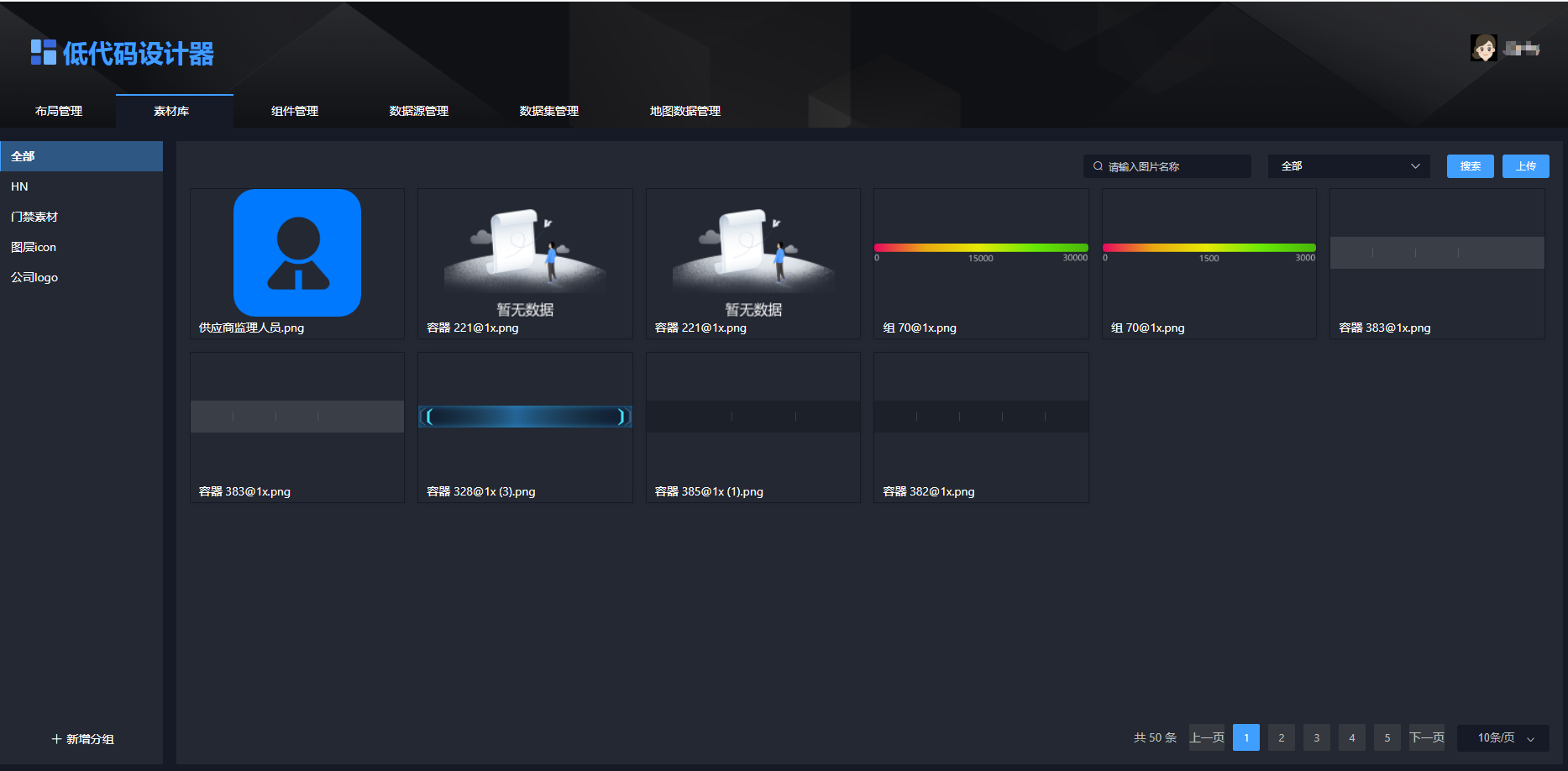
Task: Go to 上一页 in pagination
Action: [1207, 737]
